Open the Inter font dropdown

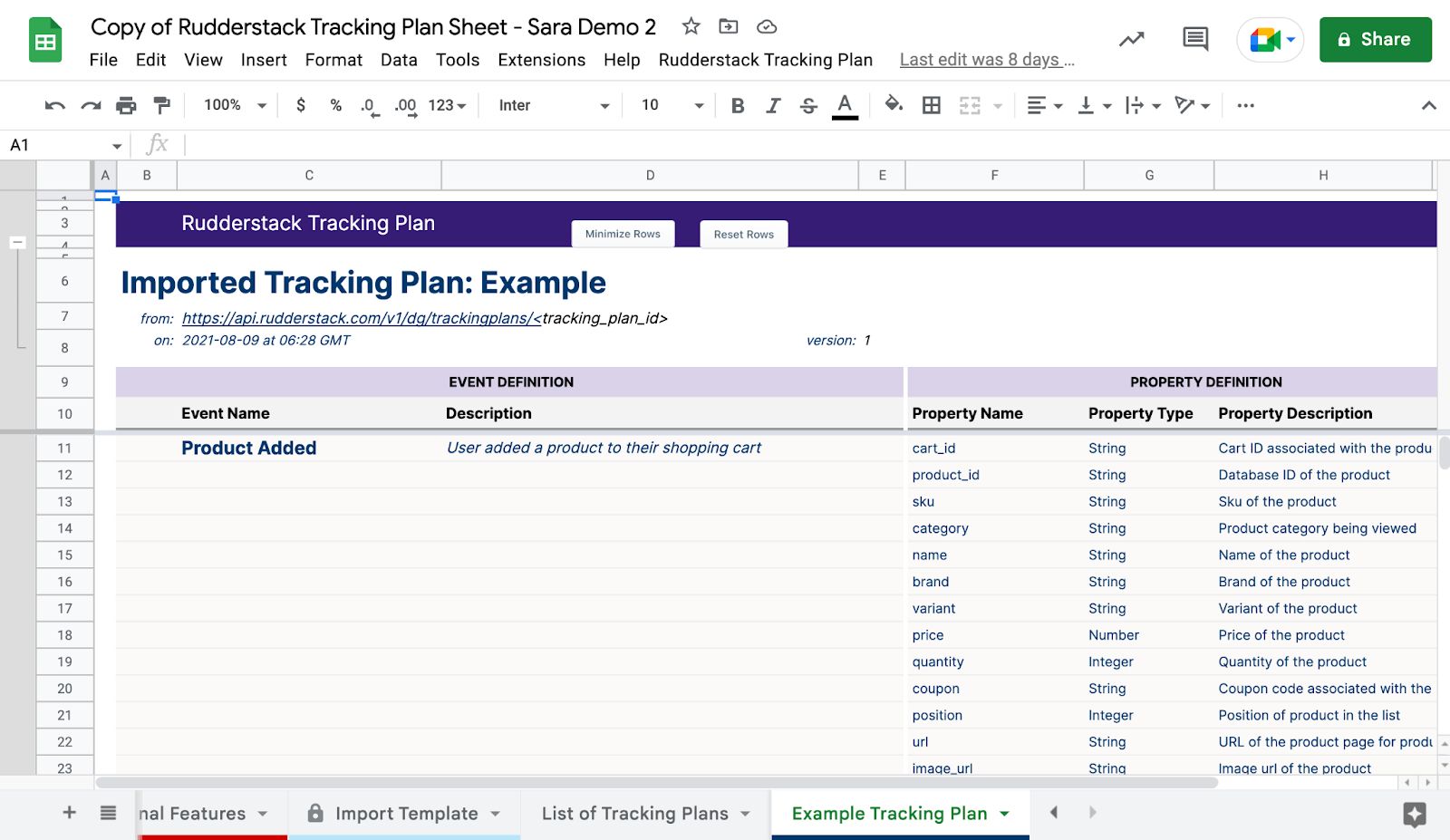coord(554,105)
